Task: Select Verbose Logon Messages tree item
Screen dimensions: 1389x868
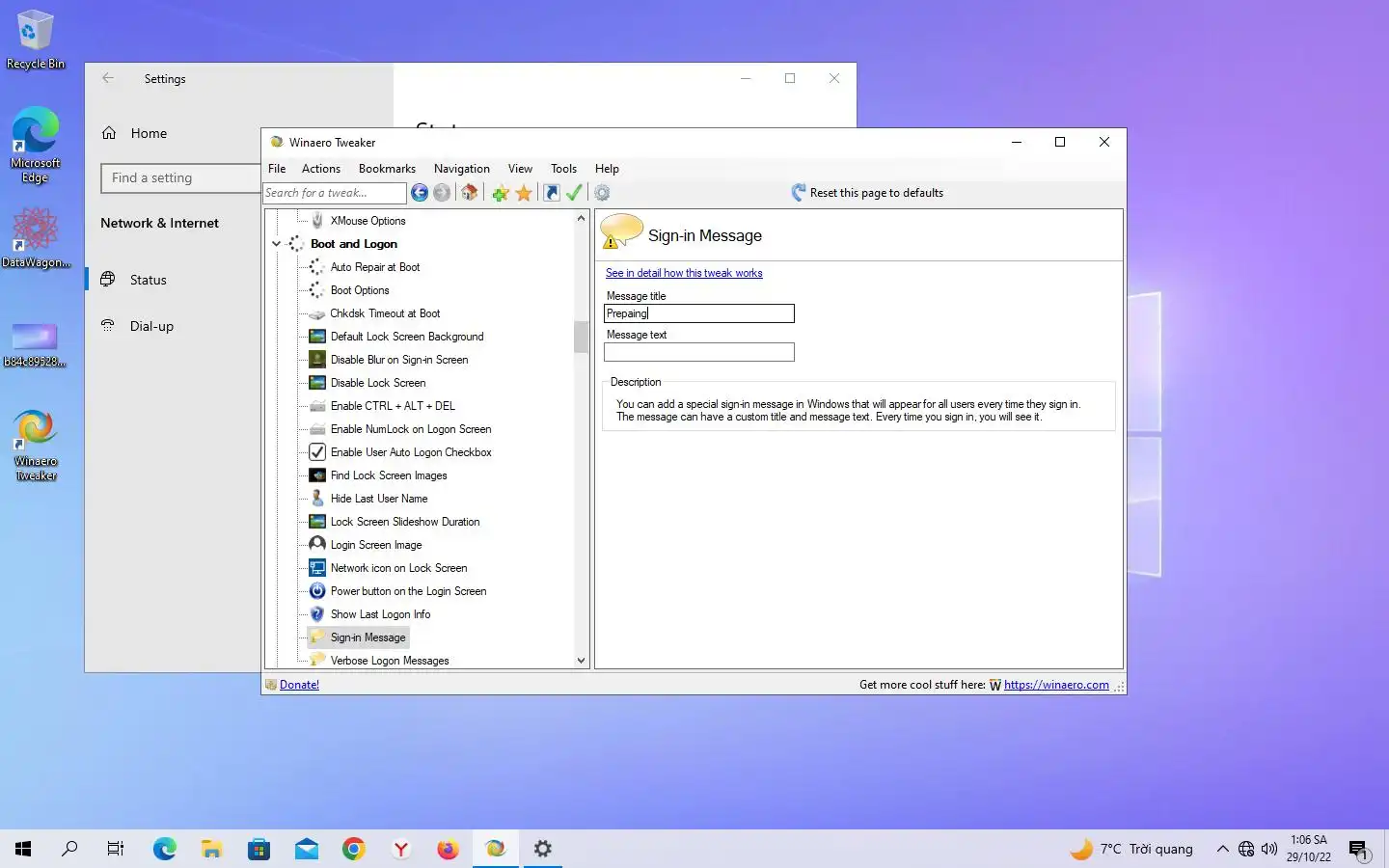Action: (x=390, y=661)
